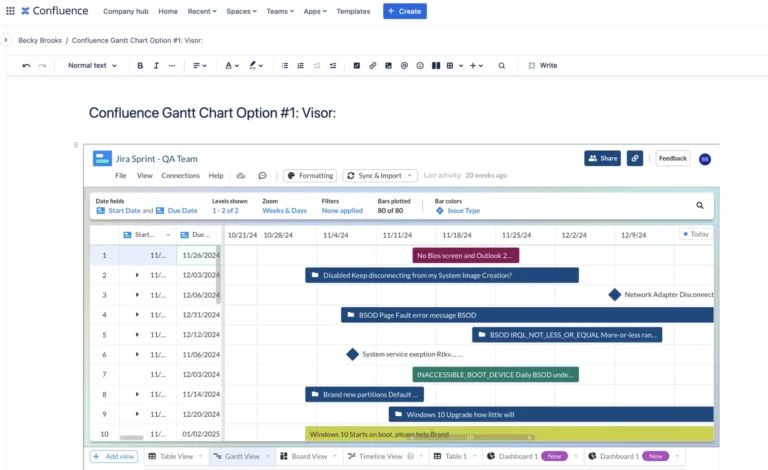The image size is (768, 470).
Task: Outdent the current list item
Action: coord(317,66)
